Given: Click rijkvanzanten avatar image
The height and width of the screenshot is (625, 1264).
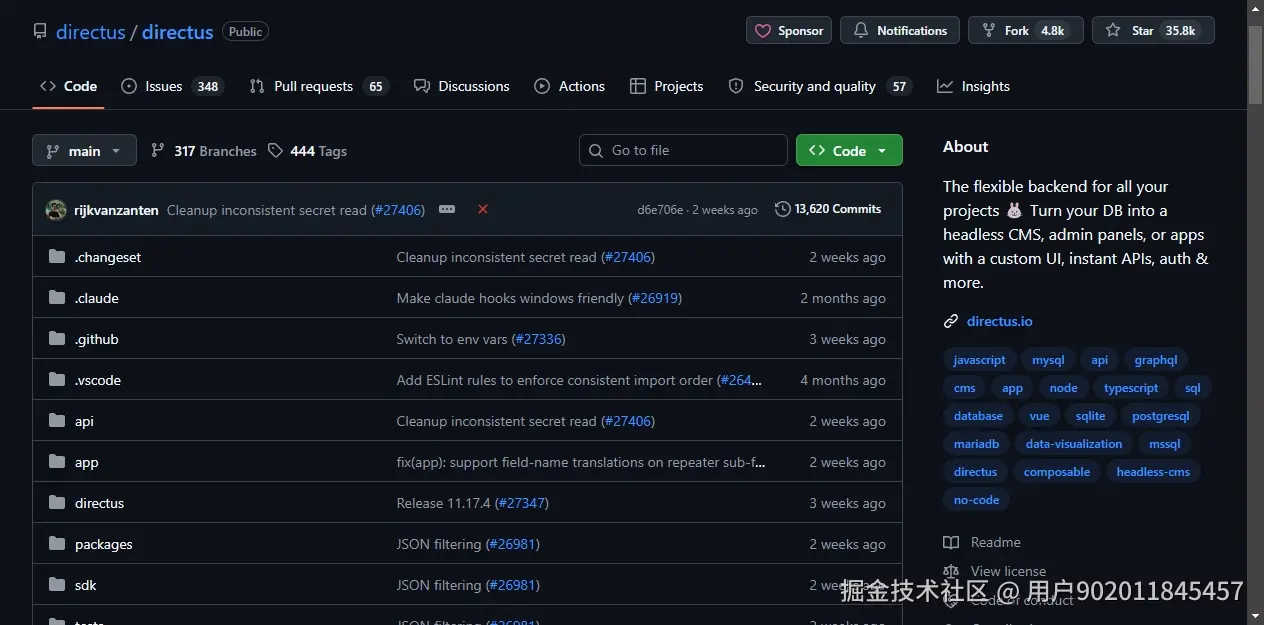Looking at the screenshot, I should pos(56,210).
